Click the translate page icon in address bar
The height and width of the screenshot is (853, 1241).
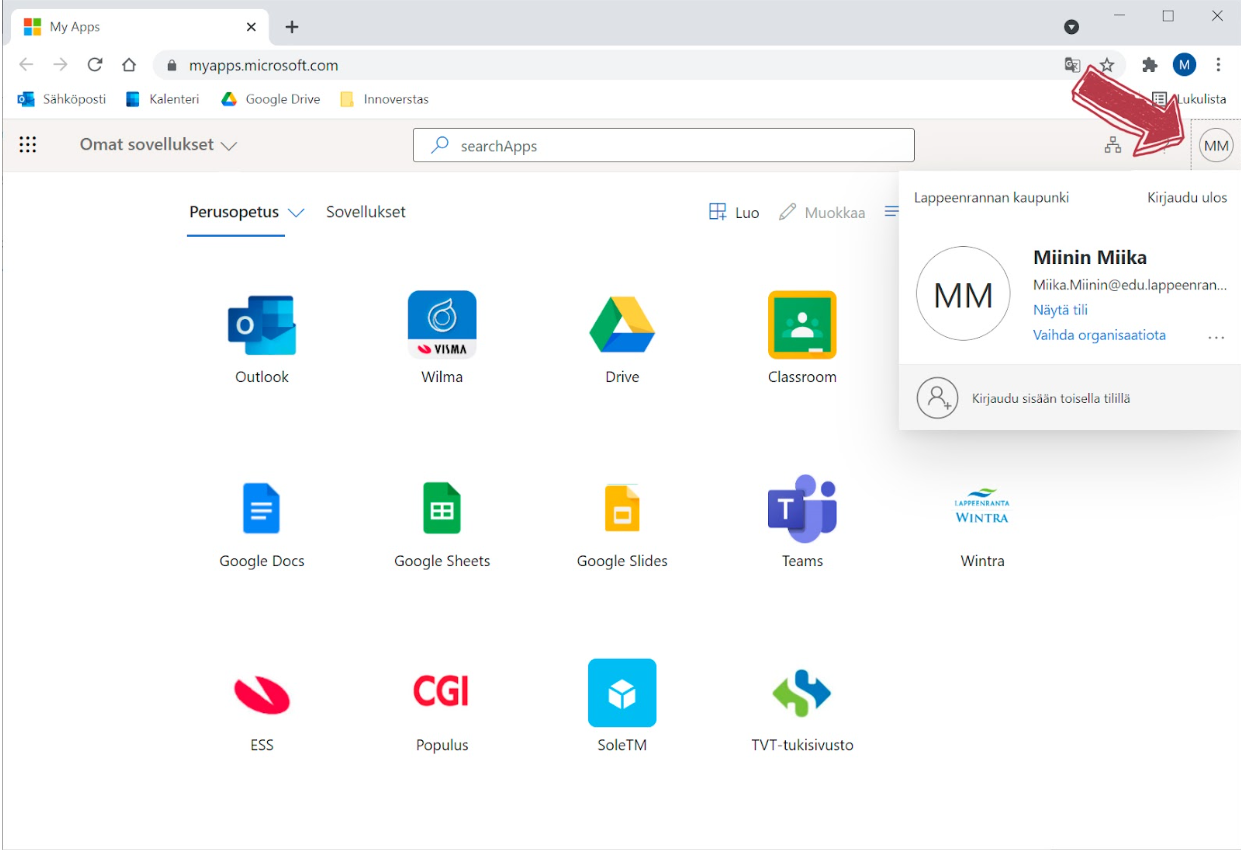[x=1072, y=65]
